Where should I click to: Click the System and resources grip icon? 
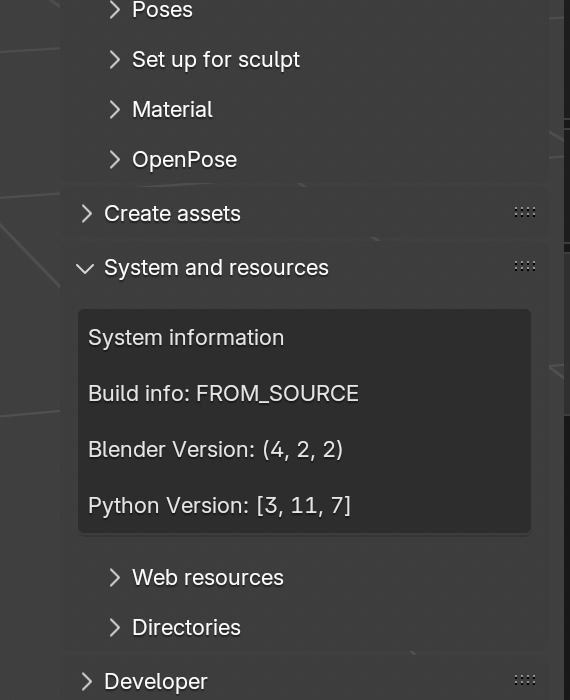pos(524,267)
